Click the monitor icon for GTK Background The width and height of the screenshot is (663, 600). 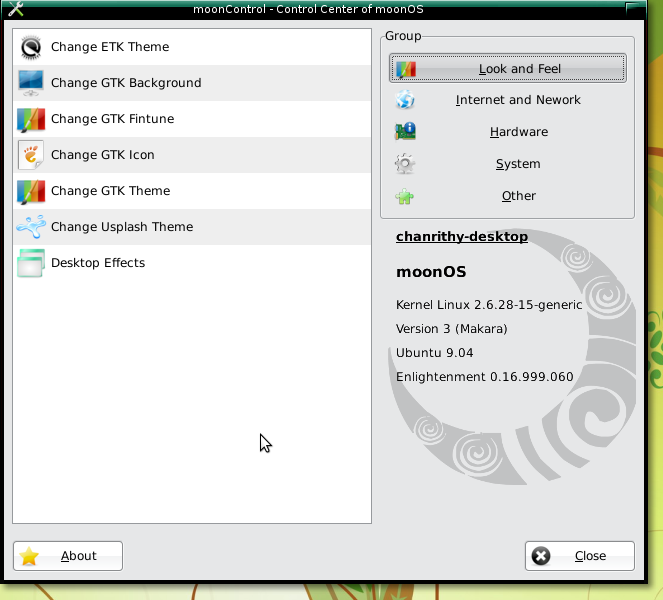(x=31, y=83)
